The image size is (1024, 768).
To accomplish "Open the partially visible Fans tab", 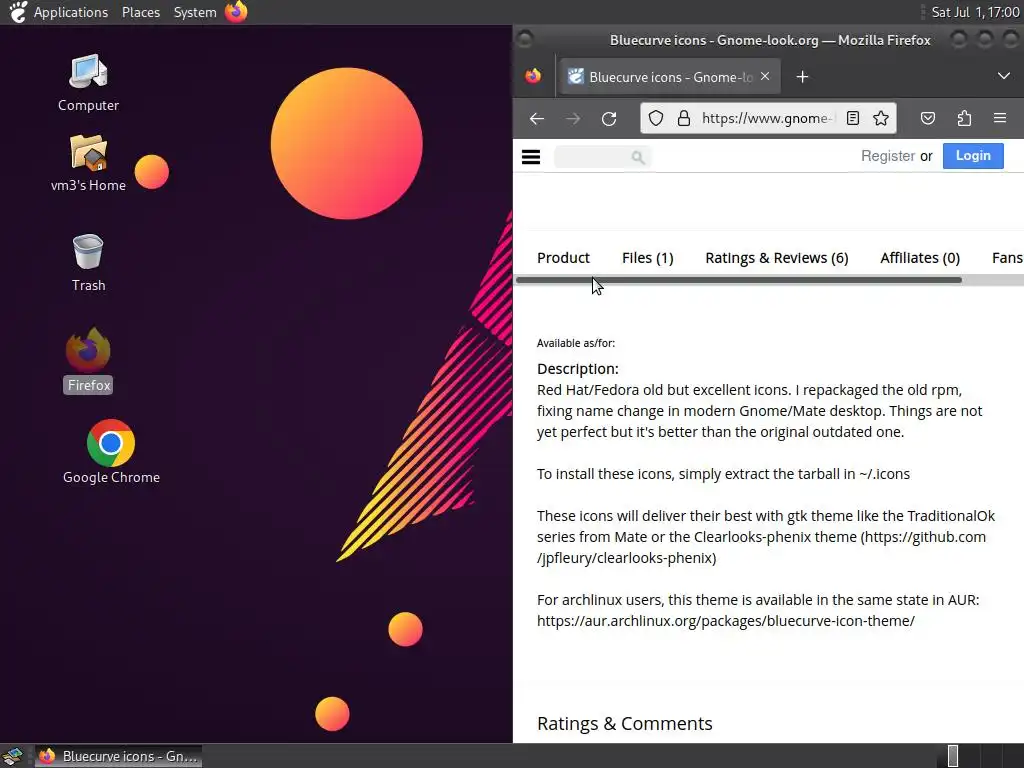I will point(1007,258).
